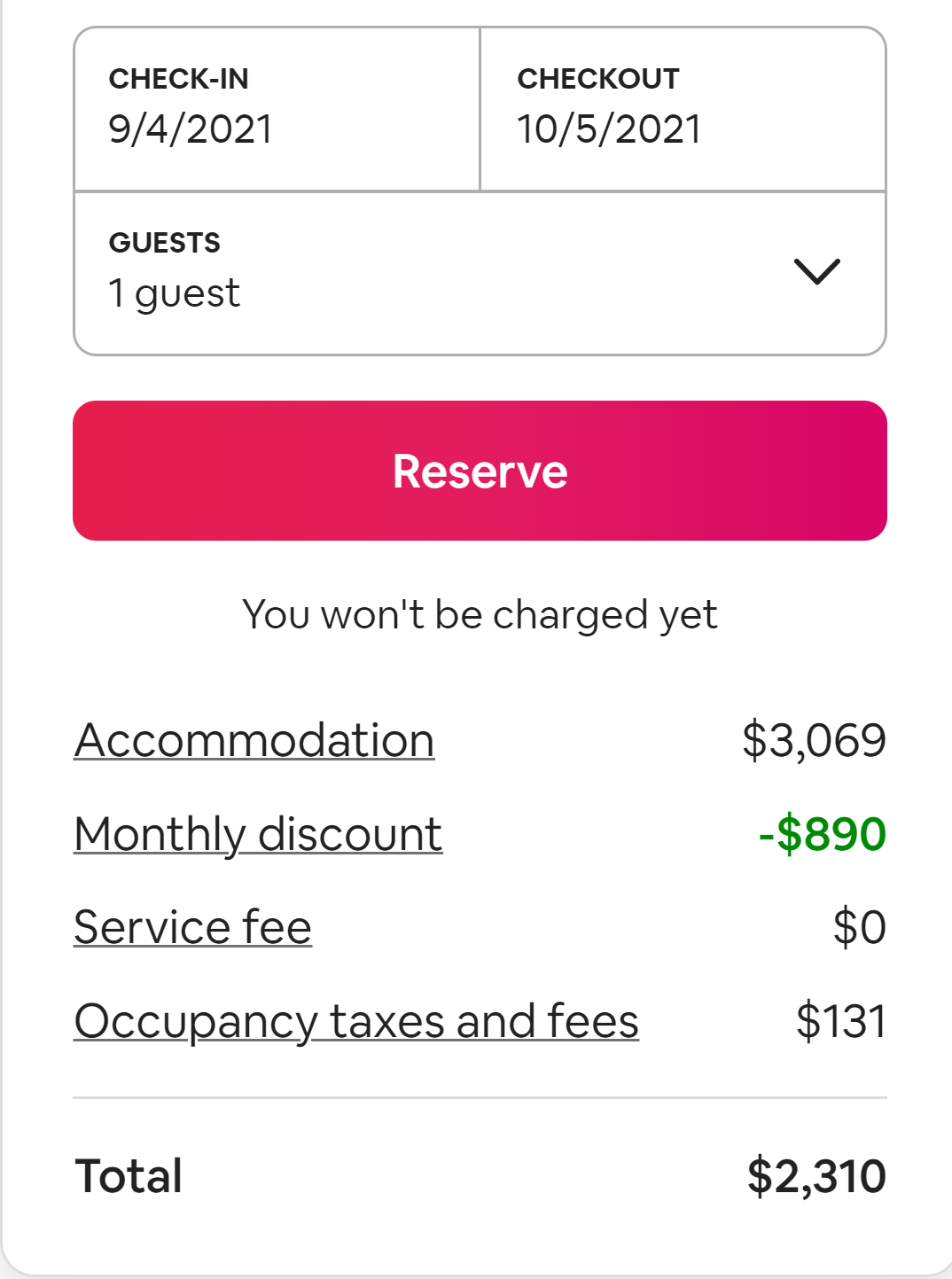
Task: Click "You won't be charged yet" text
Action: pyautogui.click(x=480, y=614)
